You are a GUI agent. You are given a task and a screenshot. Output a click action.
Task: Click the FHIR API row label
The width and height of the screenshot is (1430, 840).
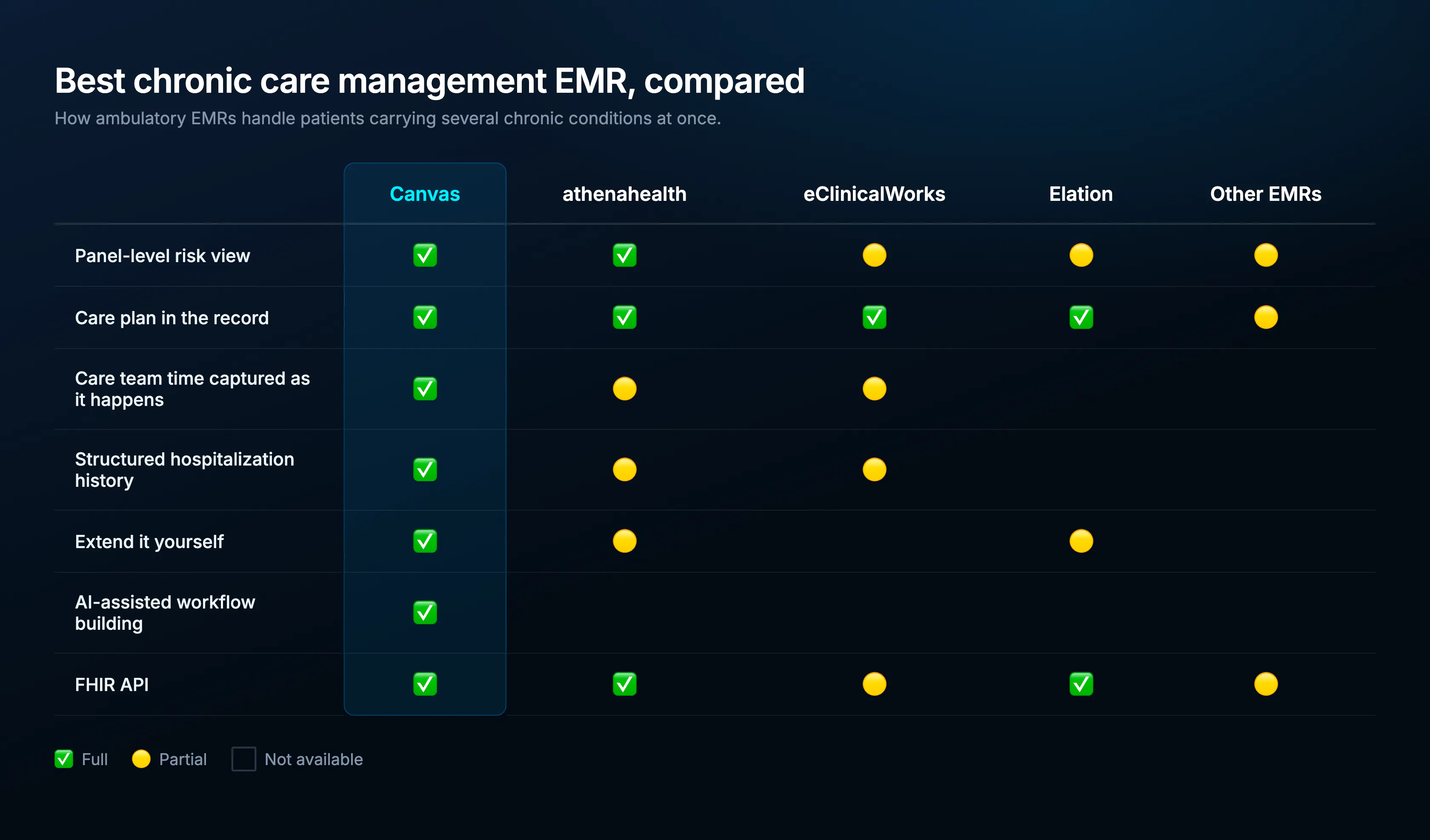(x=112, y=685)
